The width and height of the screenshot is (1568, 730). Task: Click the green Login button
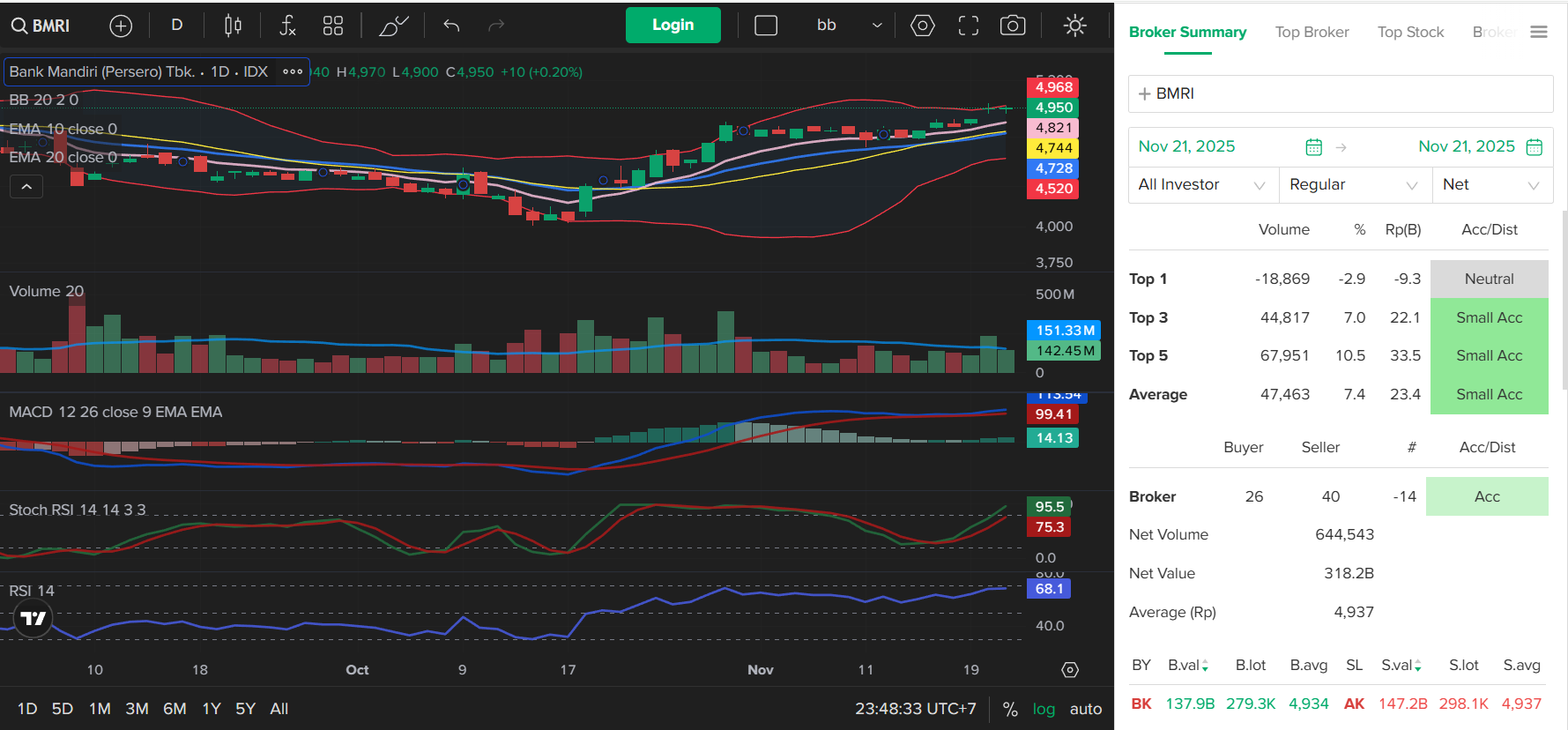pos(673,26)
